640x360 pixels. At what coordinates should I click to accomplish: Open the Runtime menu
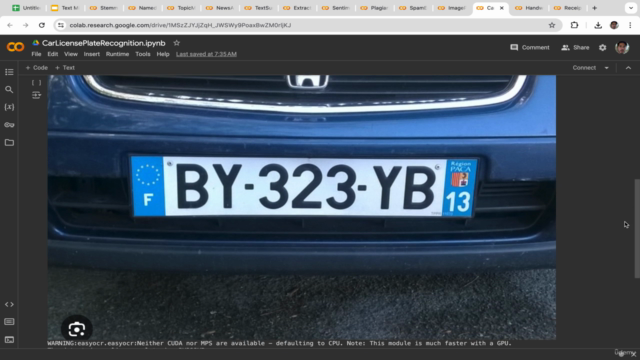click(117, 54)
